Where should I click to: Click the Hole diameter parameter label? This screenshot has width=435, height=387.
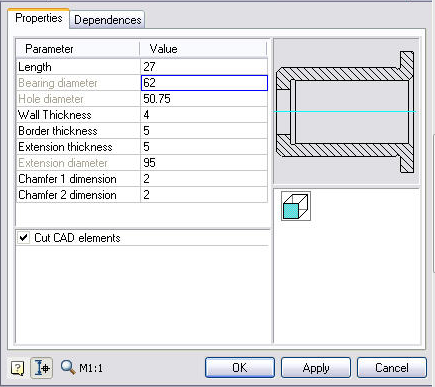pos(51,99)
